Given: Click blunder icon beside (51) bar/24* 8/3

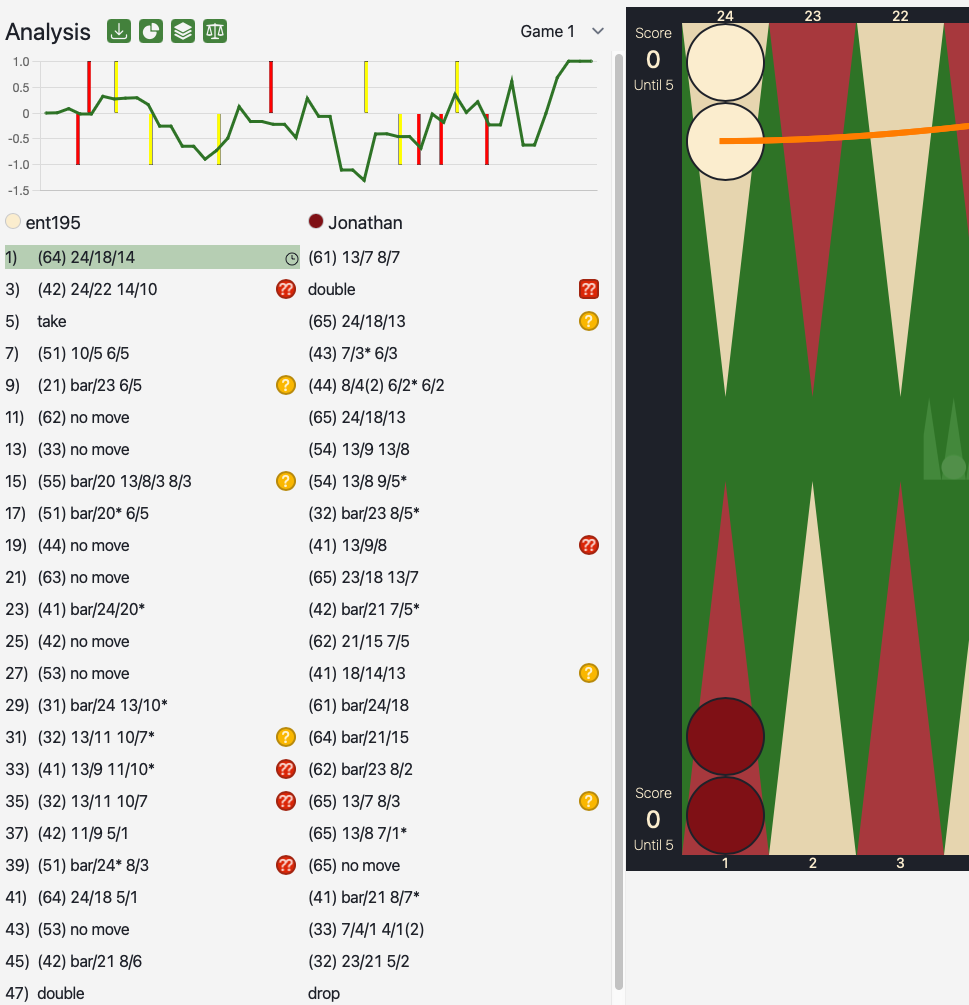Looking at the screenshot, I should click(x=286, y=865).
